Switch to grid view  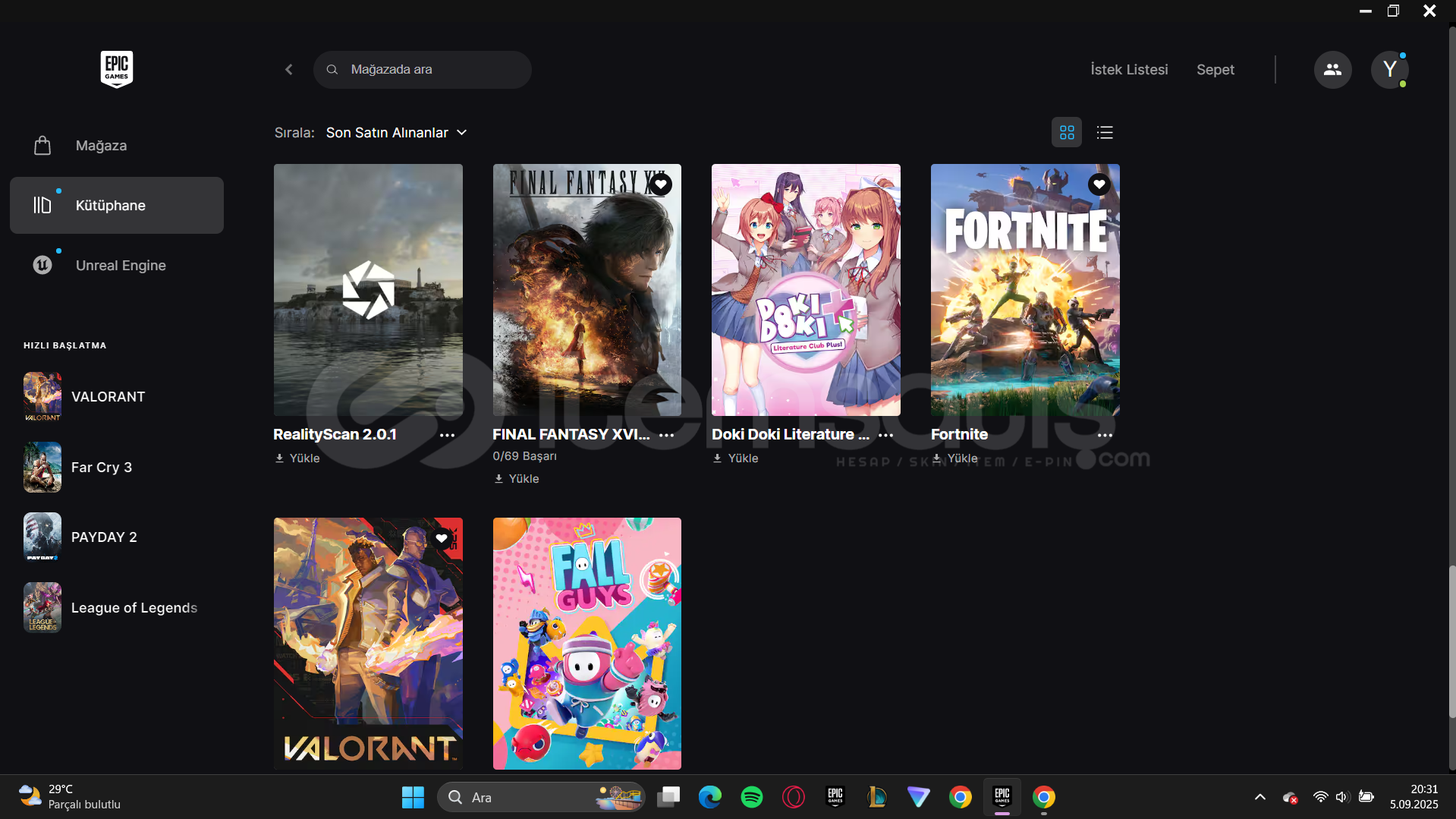click(1067, 133)
